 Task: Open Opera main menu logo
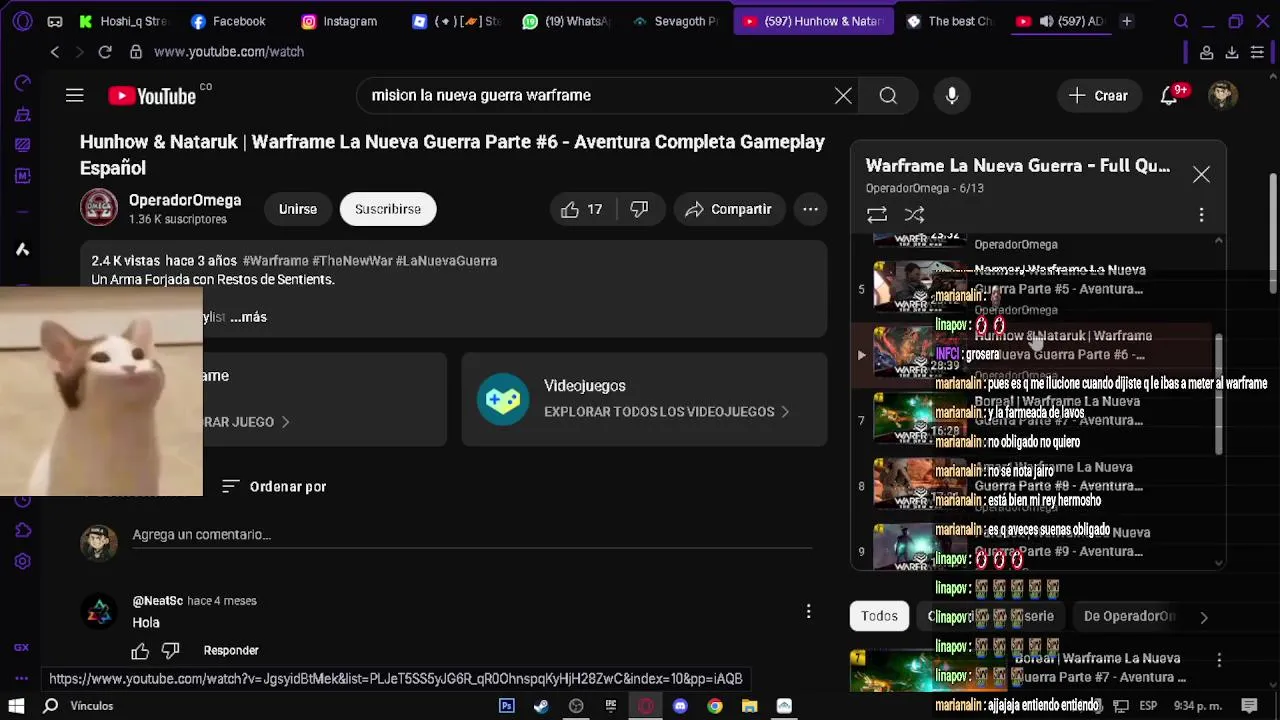22,21
